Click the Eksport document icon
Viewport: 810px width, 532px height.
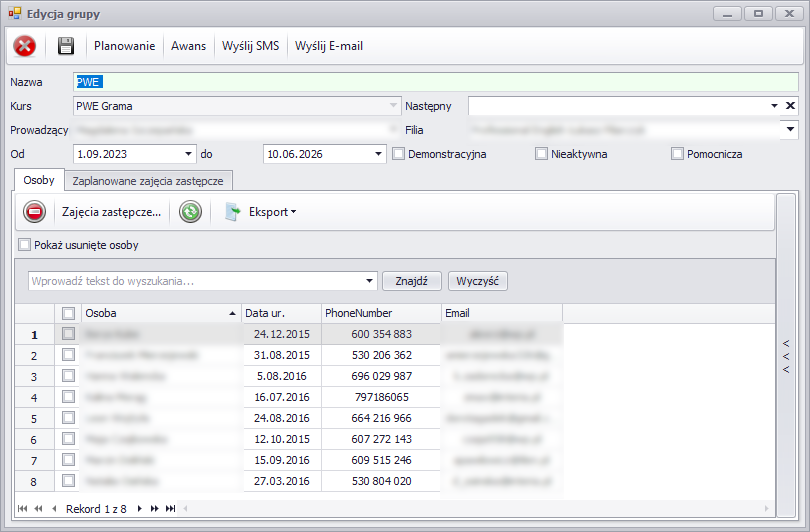pyautogui.click(x=232, y=212)
